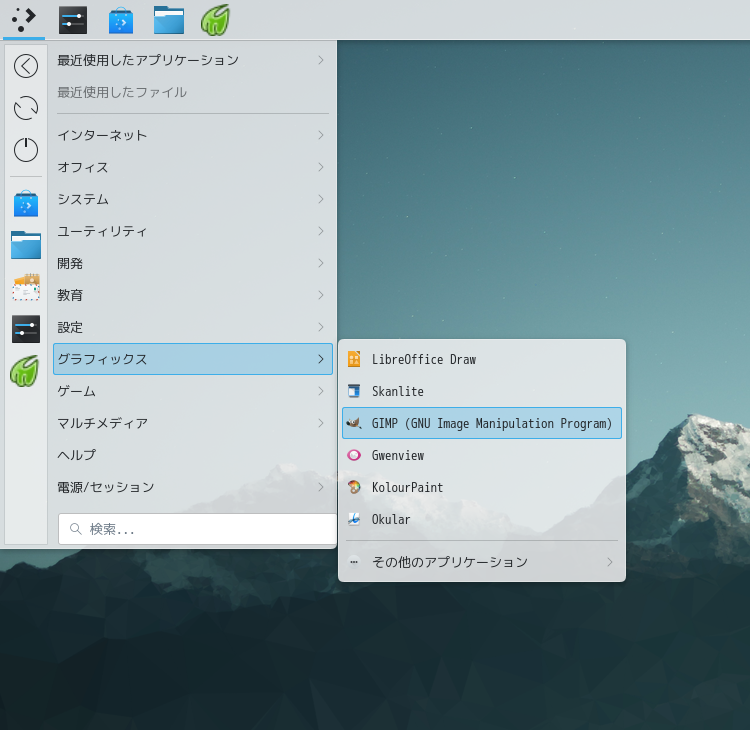Click chevron beside 電源/セッション

point(321,487)
